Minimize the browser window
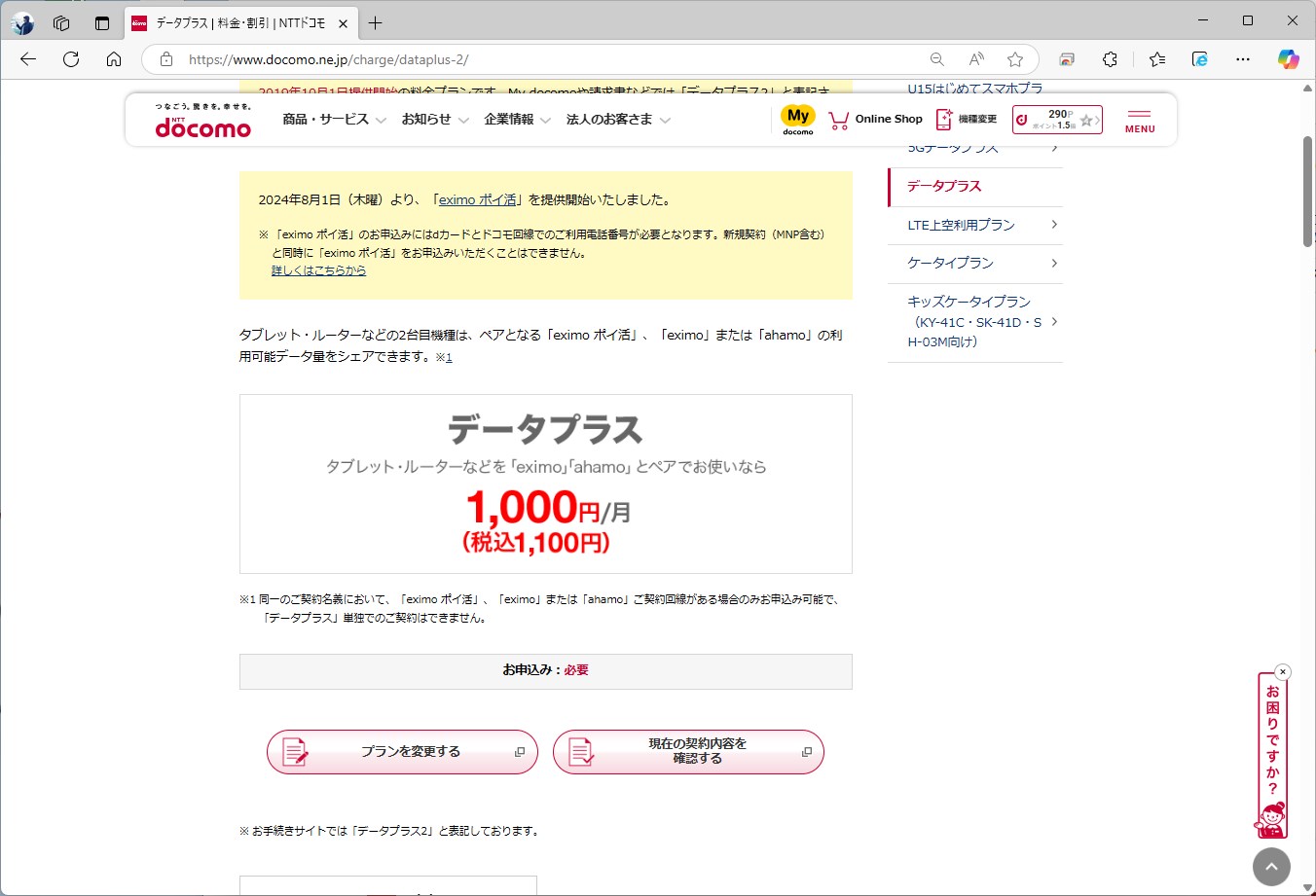Viewport: 1316px width, 896px height. click(1203, 20)
